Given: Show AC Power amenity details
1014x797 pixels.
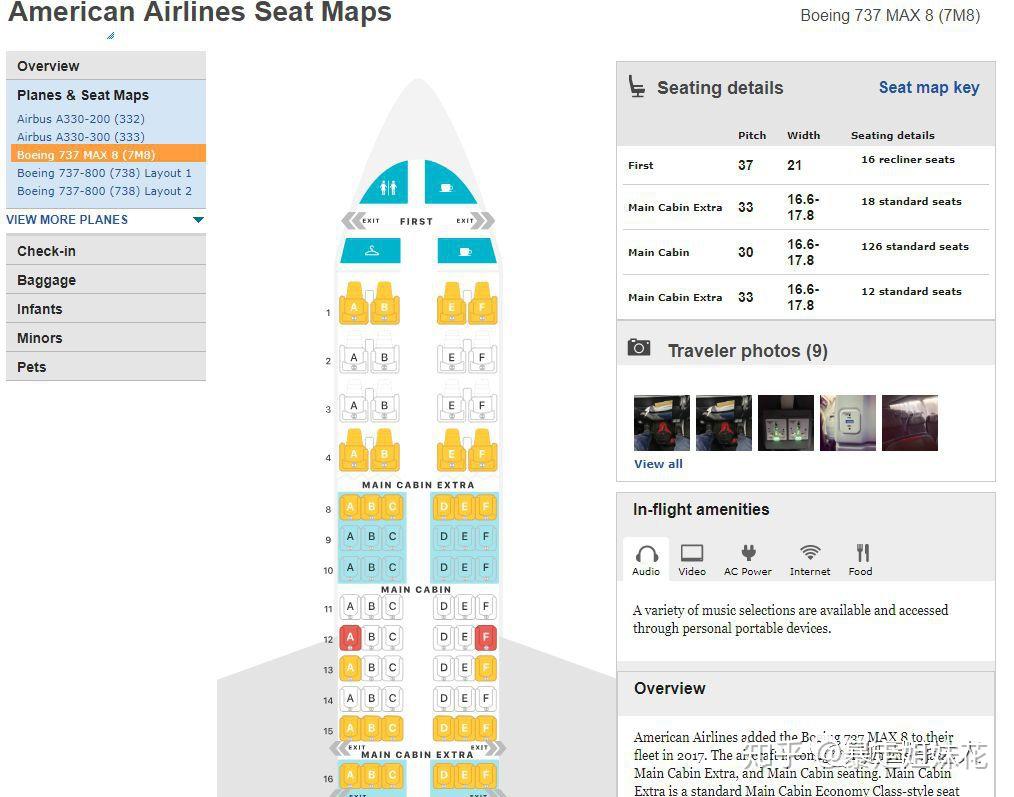Looking at the screenshot, I should click(x=748, y=560).
